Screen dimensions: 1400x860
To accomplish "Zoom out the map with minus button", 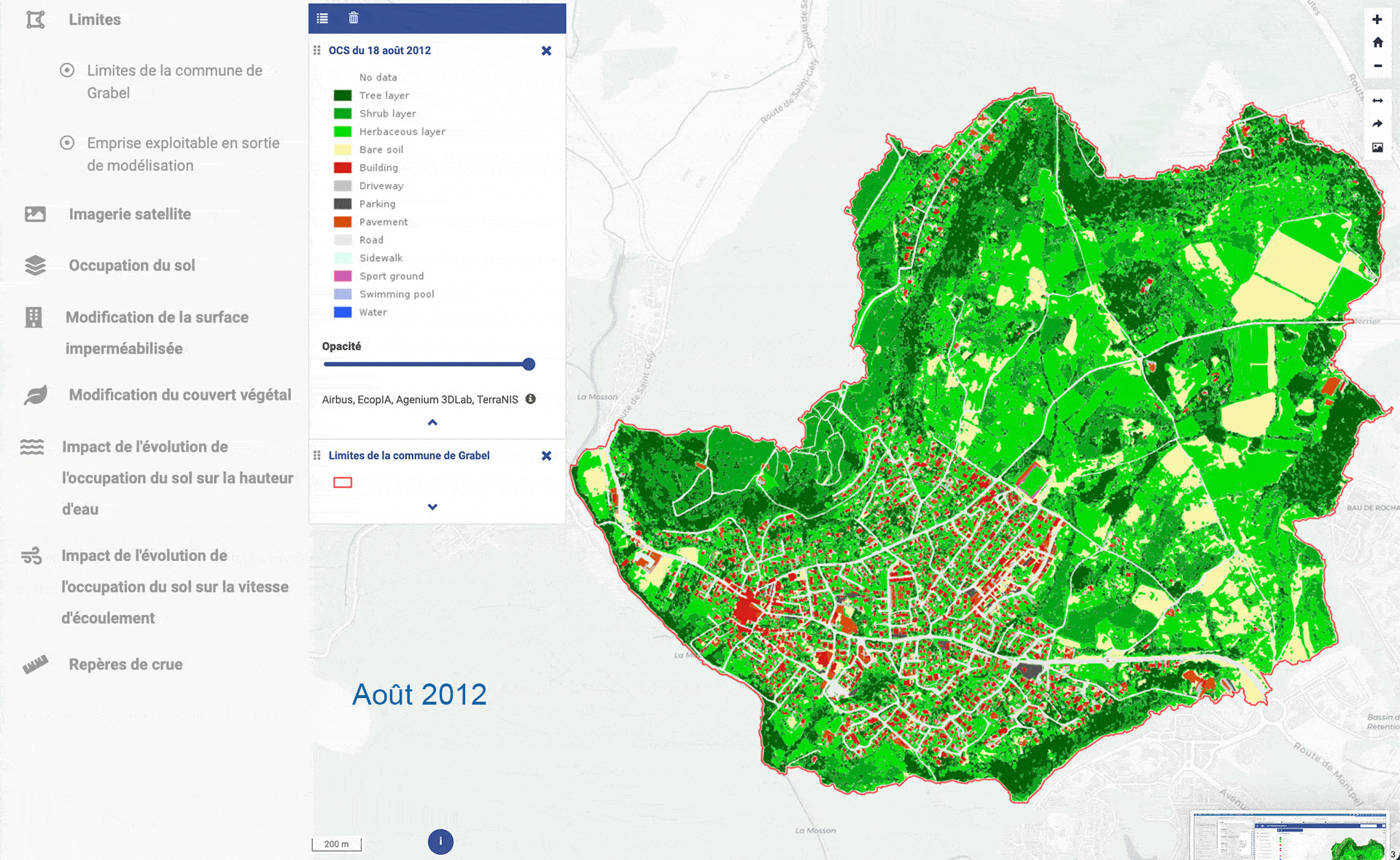I will [x=1377, y=66].
